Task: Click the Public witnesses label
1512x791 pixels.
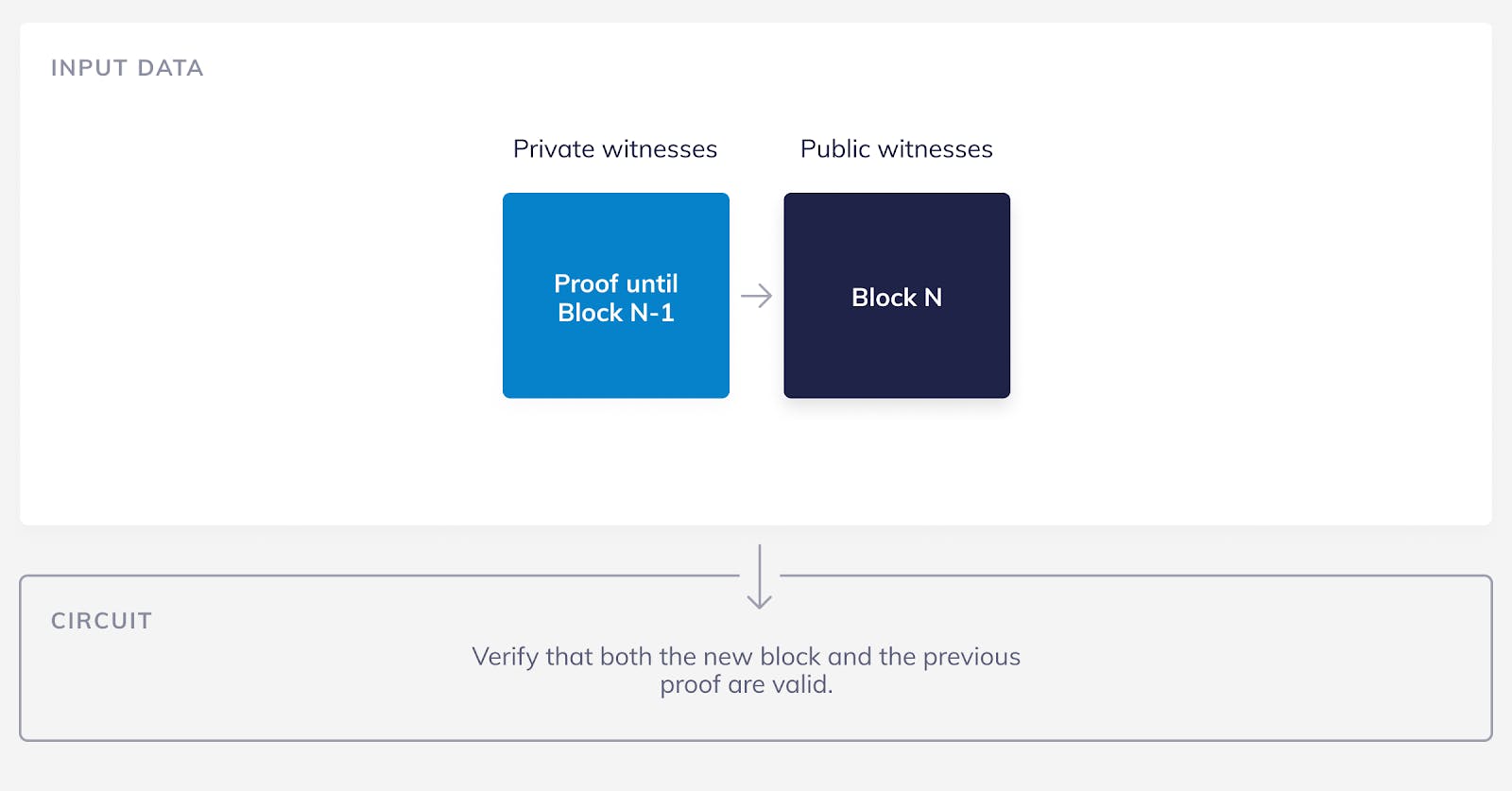Action: 896,149
